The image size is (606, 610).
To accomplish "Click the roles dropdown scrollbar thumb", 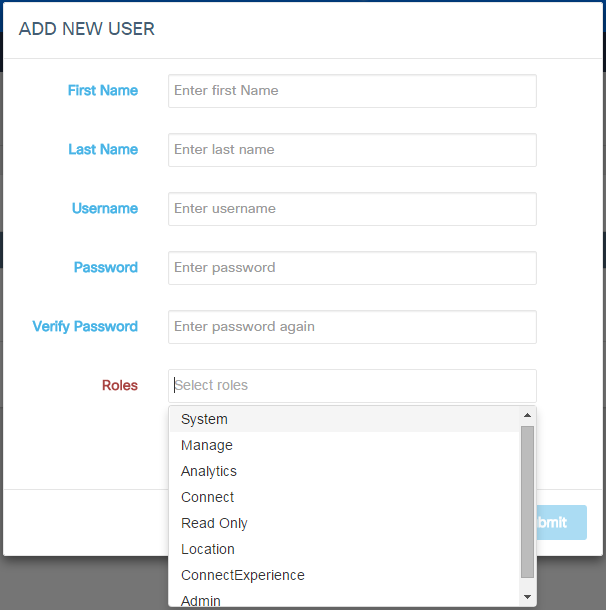I will pyautogui.click(x=527, y=500).
